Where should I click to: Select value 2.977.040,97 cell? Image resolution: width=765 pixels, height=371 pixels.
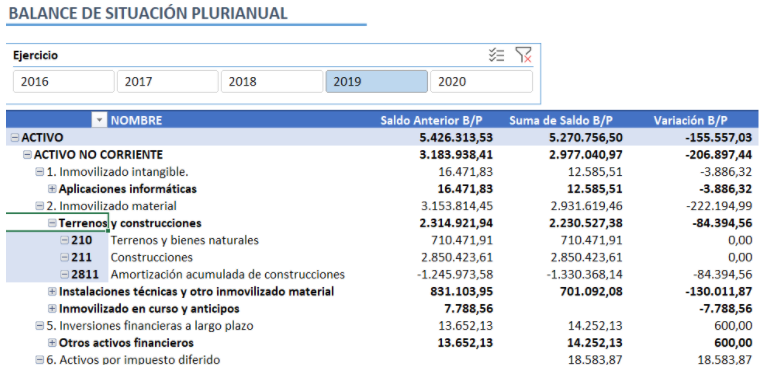point(585,155)
